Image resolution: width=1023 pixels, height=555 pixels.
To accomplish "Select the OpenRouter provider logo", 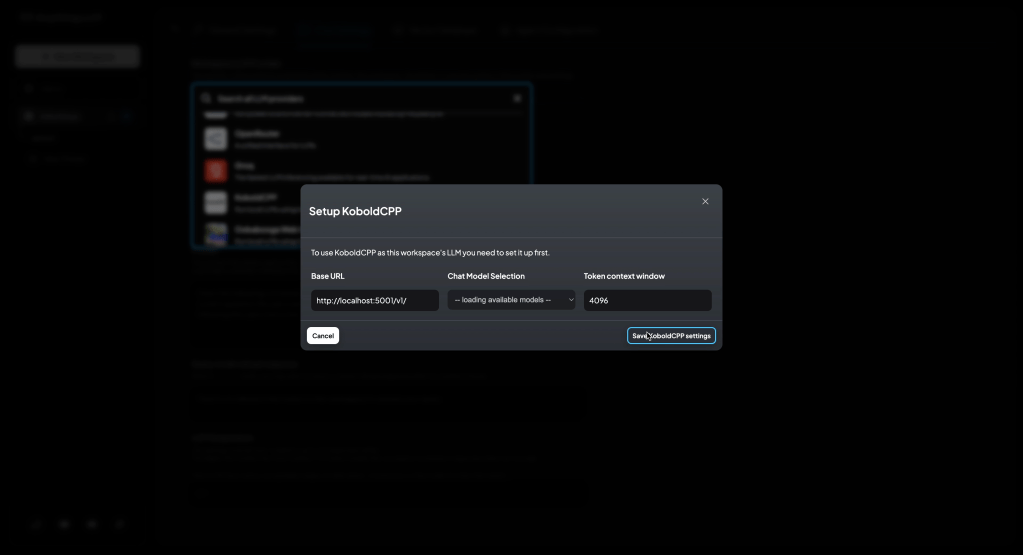I will click(216, 139).
